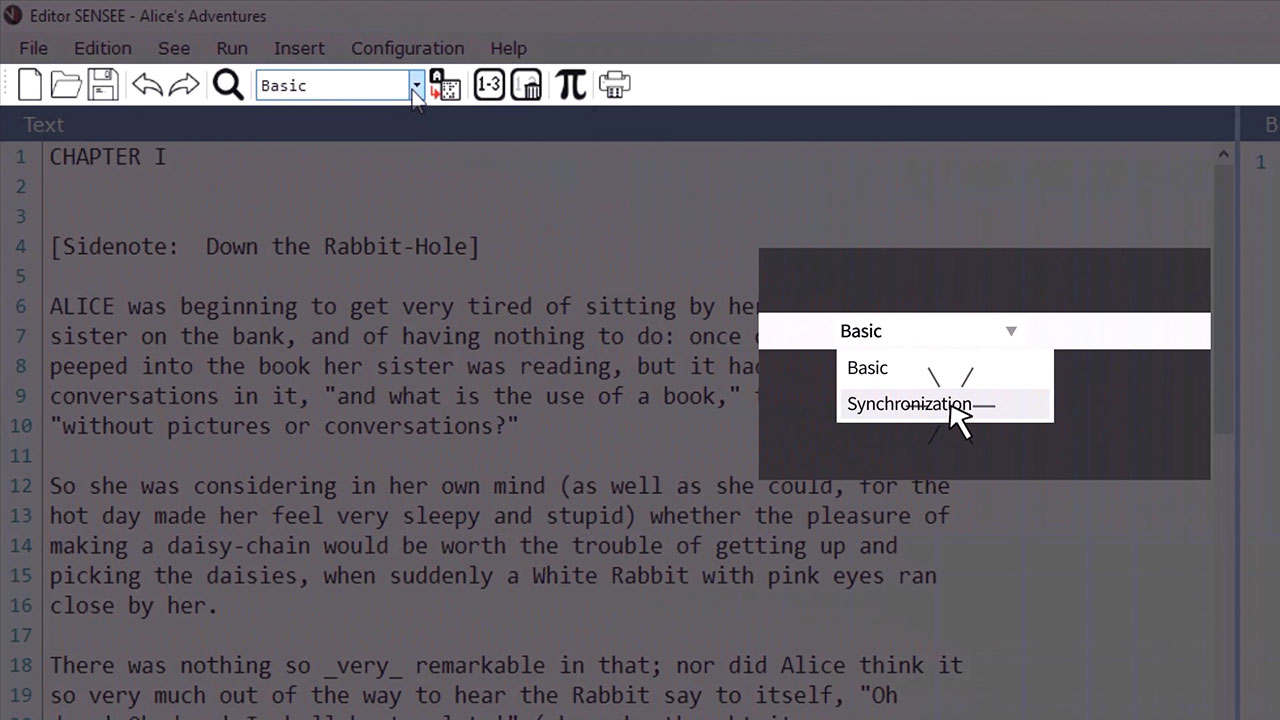1280x720 pixels.
Task: Click the SENSEE app logo in title bar
Action: (13, 15)
